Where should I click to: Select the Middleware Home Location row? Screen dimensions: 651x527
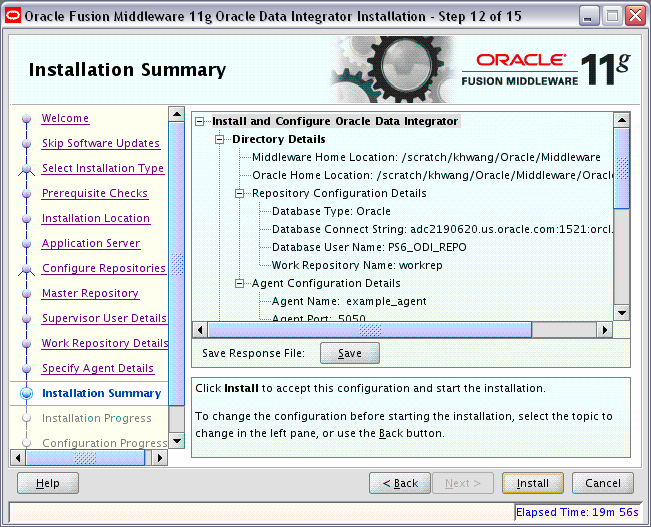(x=426, y=157)
